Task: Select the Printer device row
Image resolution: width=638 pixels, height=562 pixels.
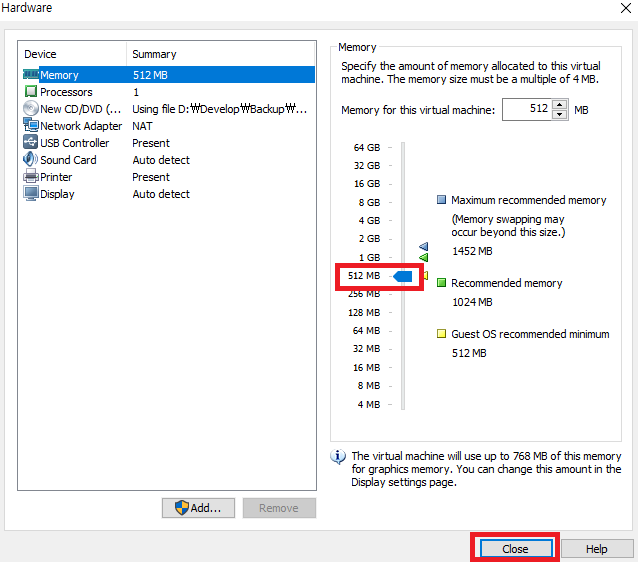Action: (x=168, y=177)
